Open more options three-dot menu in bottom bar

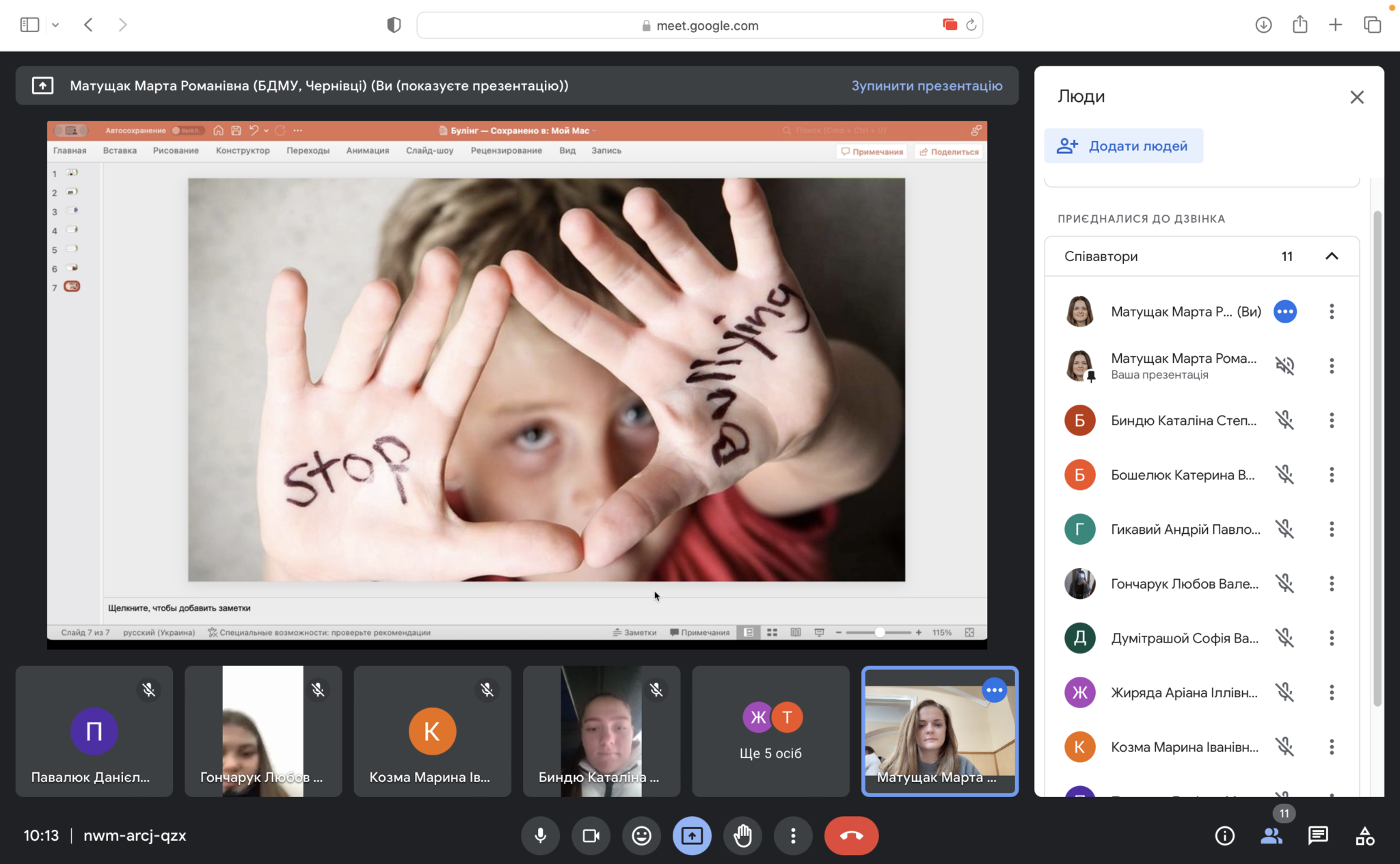click(793, 835)
